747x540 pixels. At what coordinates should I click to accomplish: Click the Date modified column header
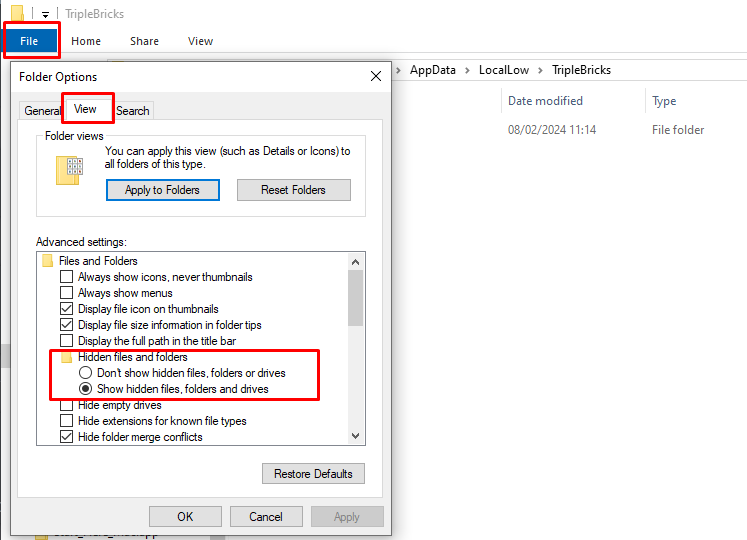545,101
